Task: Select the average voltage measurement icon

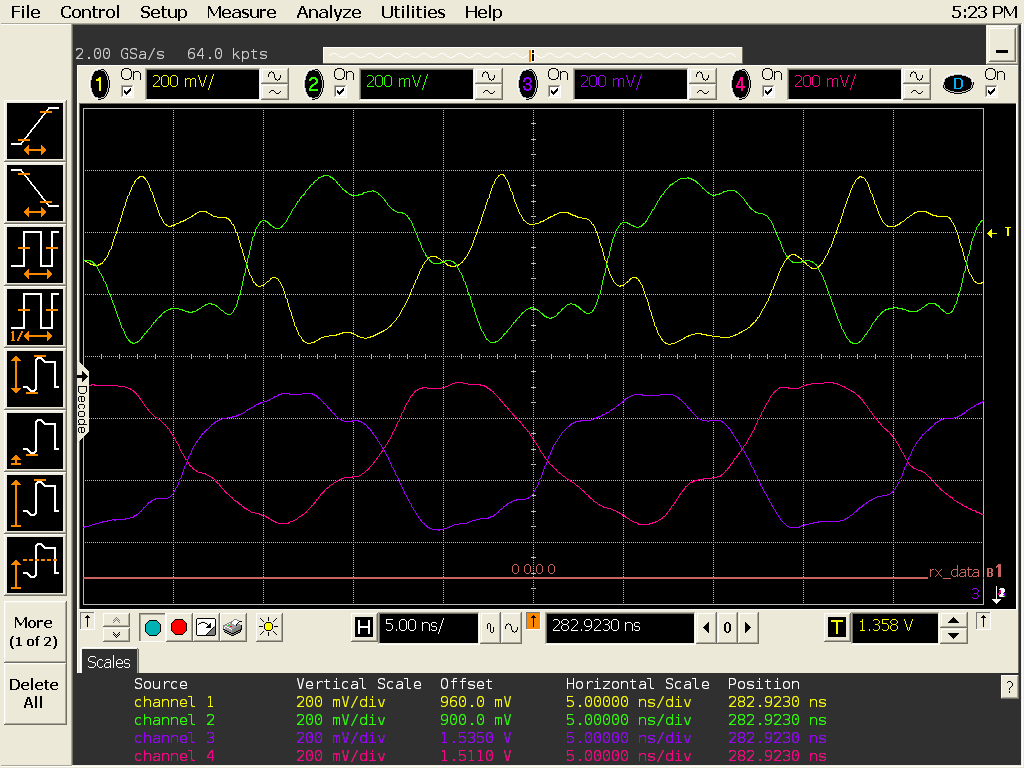Action: pyautogui.click(x=35, y=565)
